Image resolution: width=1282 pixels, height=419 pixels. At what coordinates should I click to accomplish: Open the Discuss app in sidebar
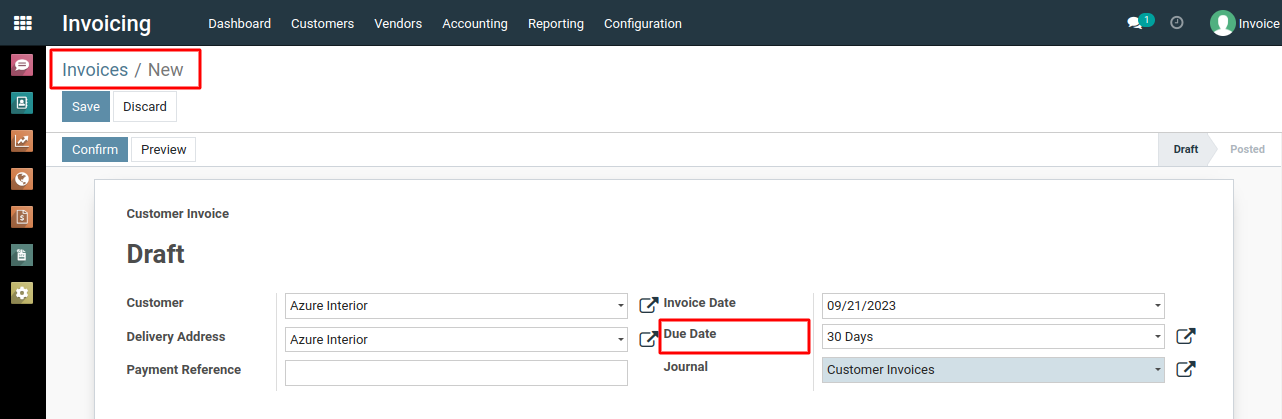point(22,66)
